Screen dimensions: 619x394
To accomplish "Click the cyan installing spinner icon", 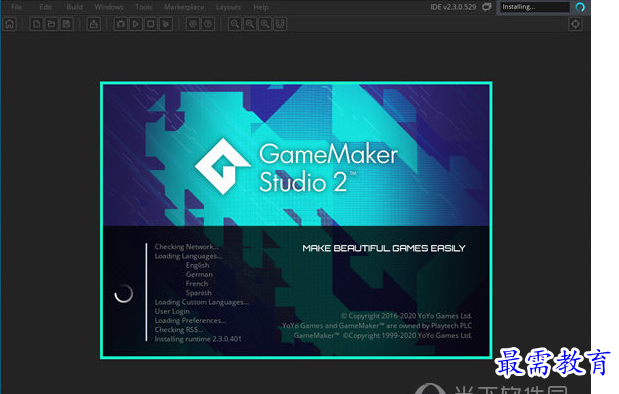I will (580, 7).
